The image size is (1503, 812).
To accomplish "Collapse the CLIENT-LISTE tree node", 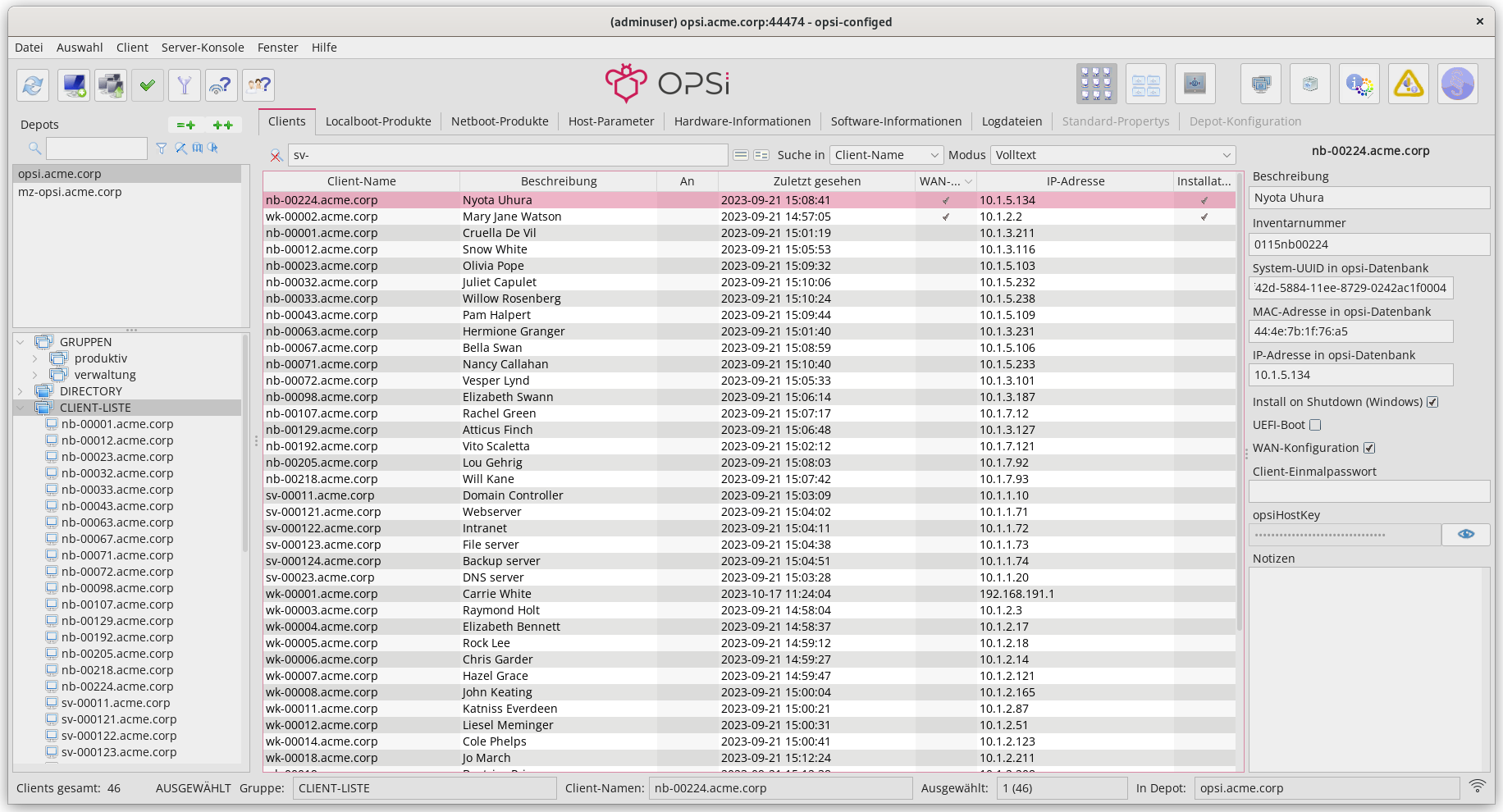I will click(x=21, y=408).
